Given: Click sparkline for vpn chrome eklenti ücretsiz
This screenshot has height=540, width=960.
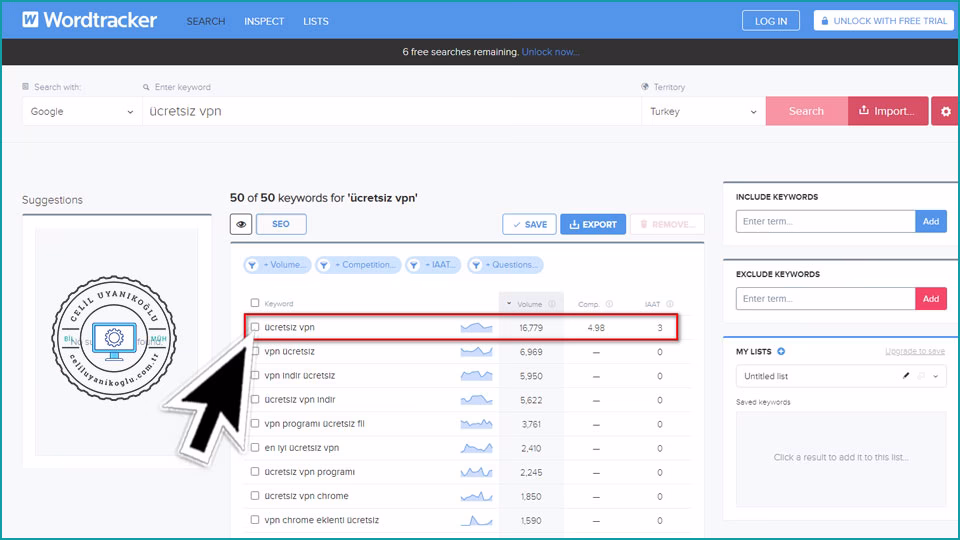Looking at the screenshot, I should 476,520.
